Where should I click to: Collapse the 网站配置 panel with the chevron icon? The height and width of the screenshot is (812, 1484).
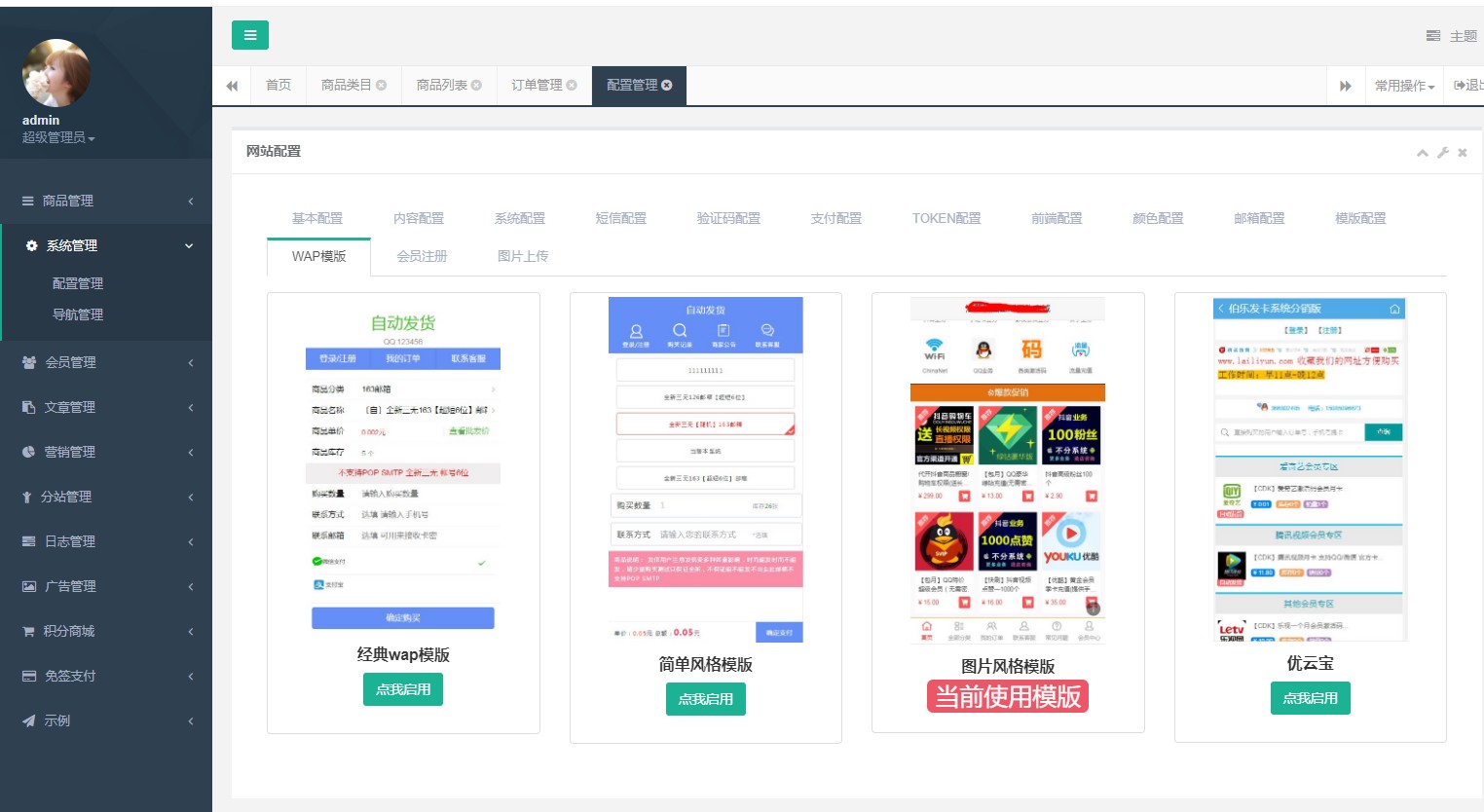click(1423, 153)
